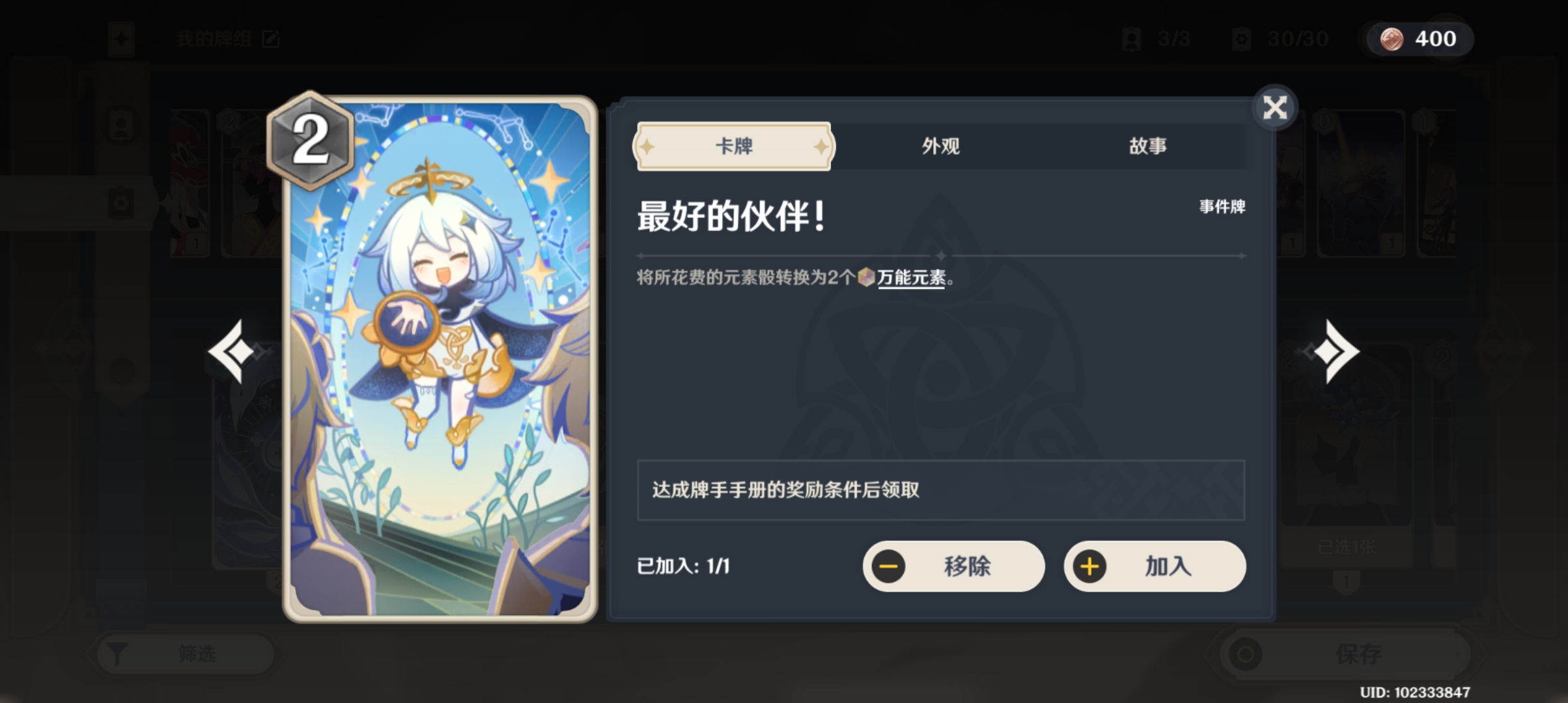The image size is (1568, 703).
Task: Click the plus icon on 加入
Action: coord(1089,566)
